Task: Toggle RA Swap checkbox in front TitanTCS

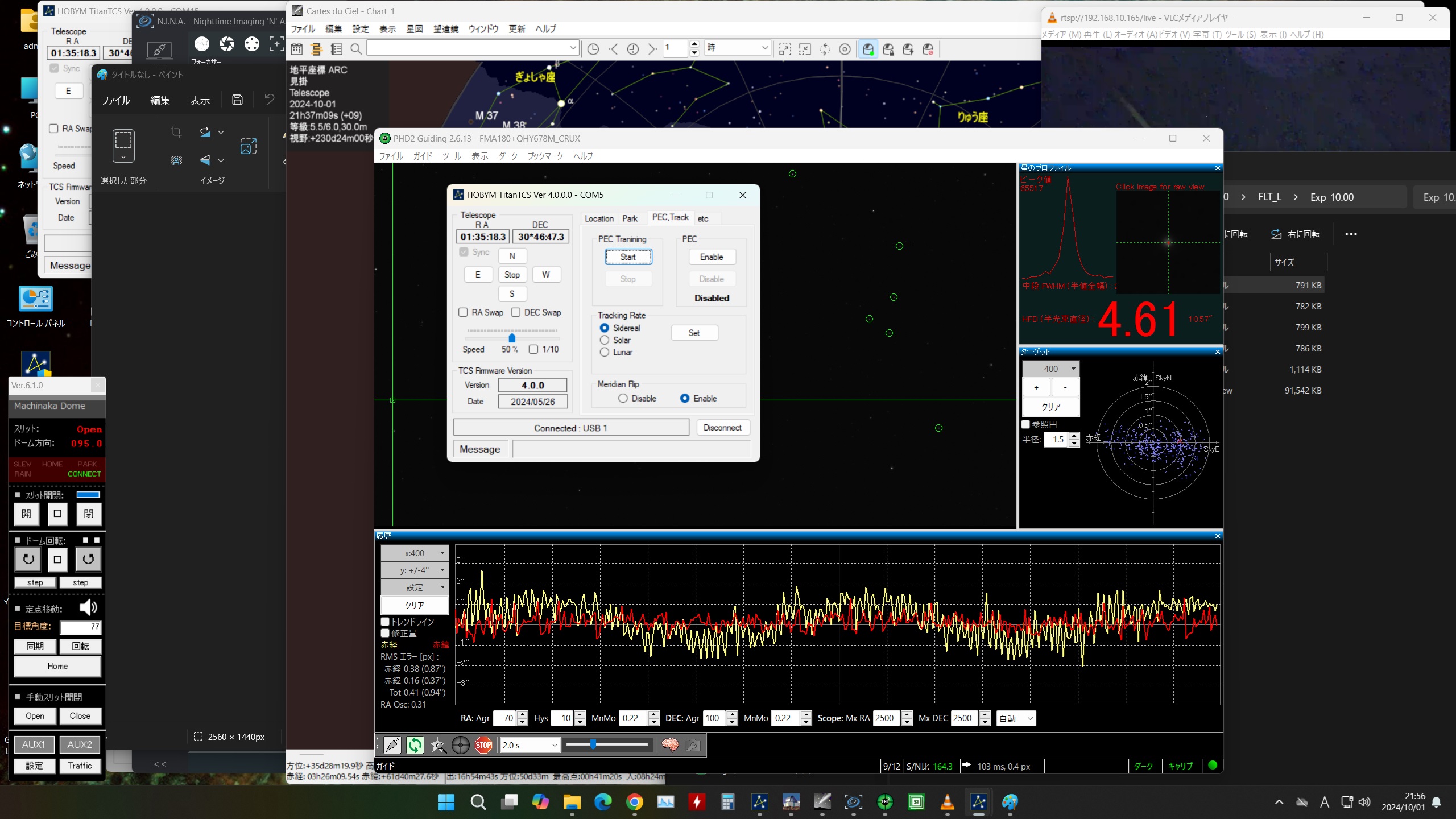Action: [464, 312]
